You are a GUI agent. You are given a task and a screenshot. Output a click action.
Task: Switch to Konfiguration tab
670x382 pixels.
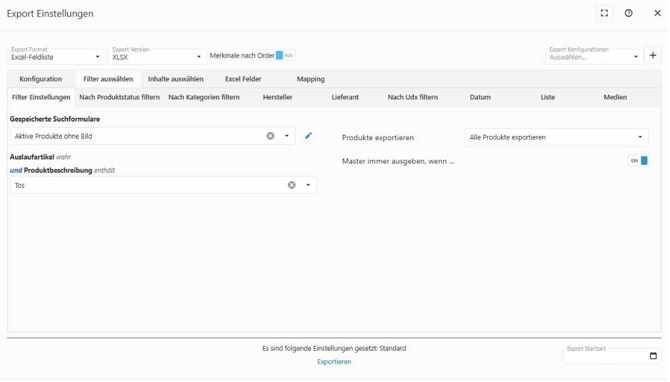41,79
